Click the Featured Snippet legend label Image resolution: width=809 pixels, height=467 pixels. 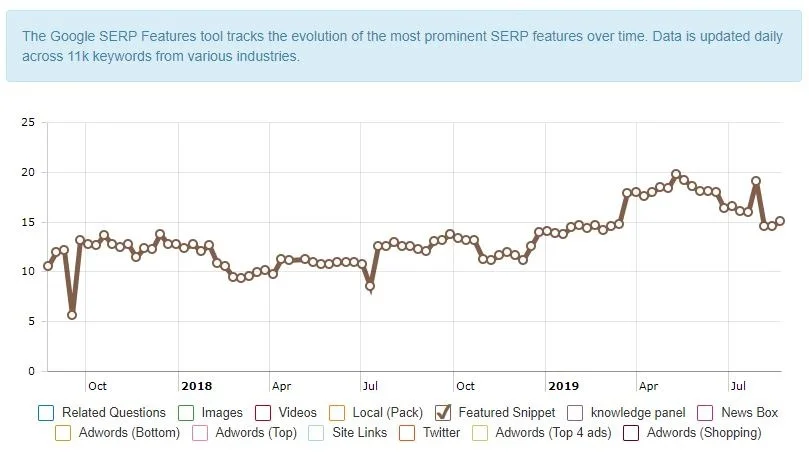pos(506,412)
